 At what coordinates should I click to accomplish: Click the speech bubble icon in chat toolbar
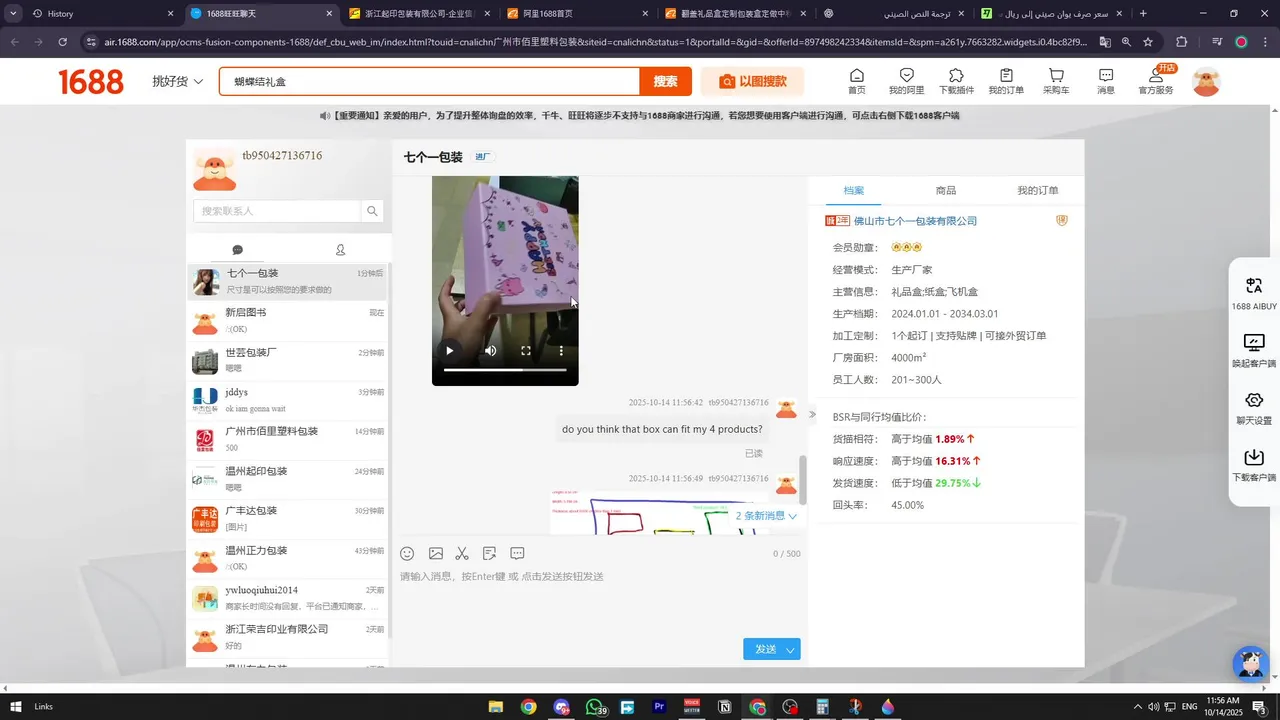[x=517, y=553]
